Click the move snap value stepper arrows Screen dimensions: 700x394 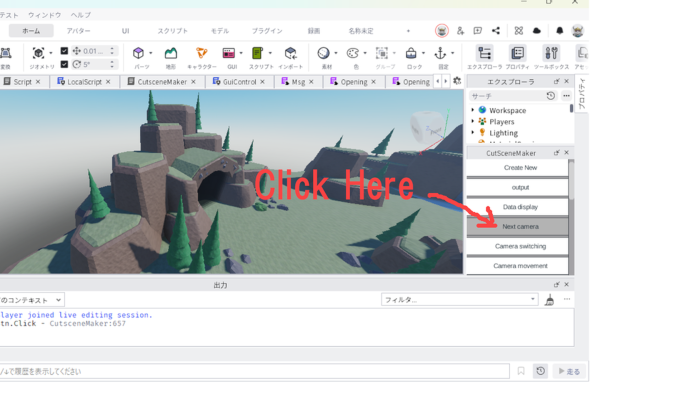[x=112, y=51]
